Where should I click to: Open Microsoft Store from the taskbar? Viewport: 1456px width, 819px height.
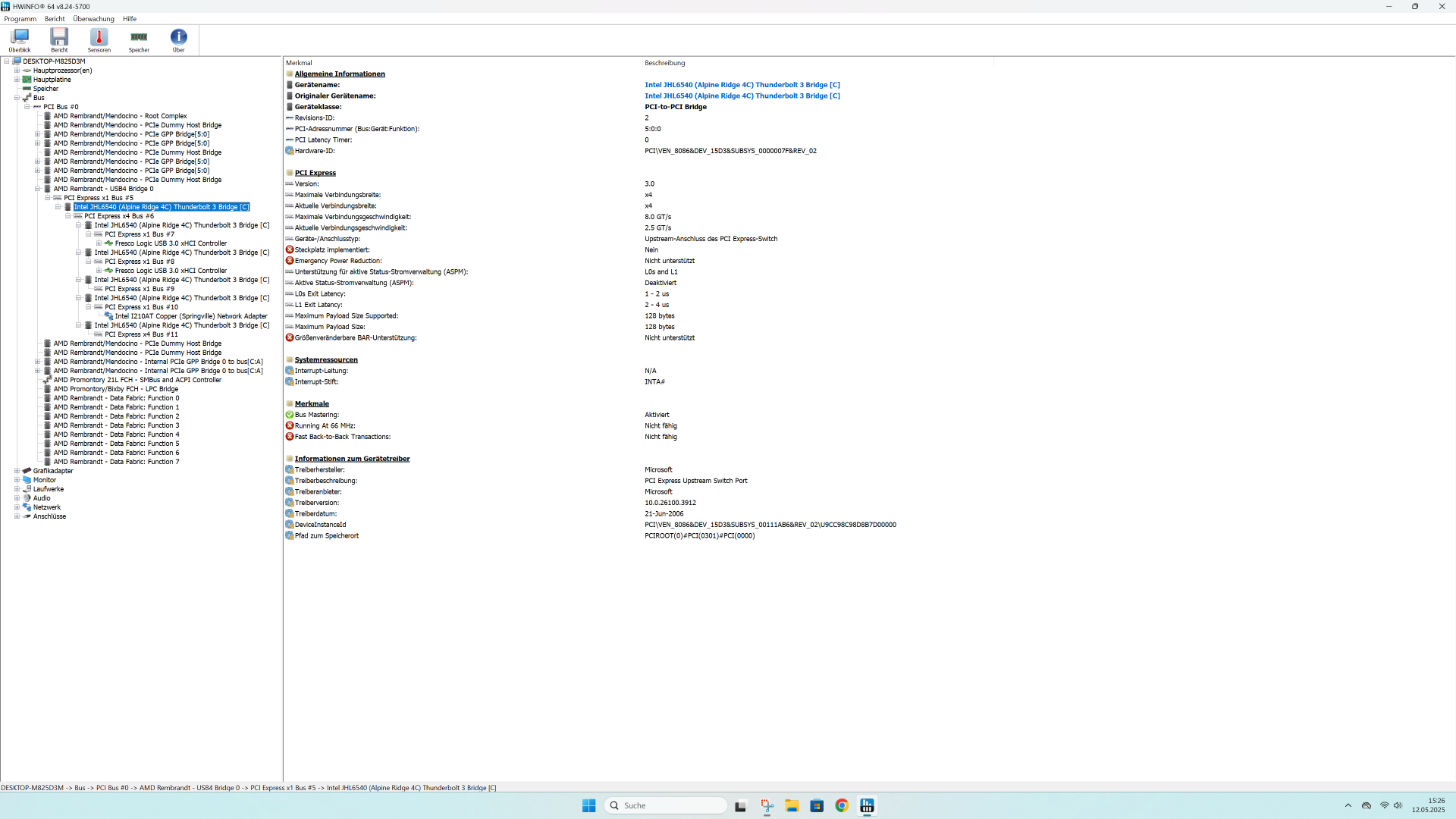(817, 805)
